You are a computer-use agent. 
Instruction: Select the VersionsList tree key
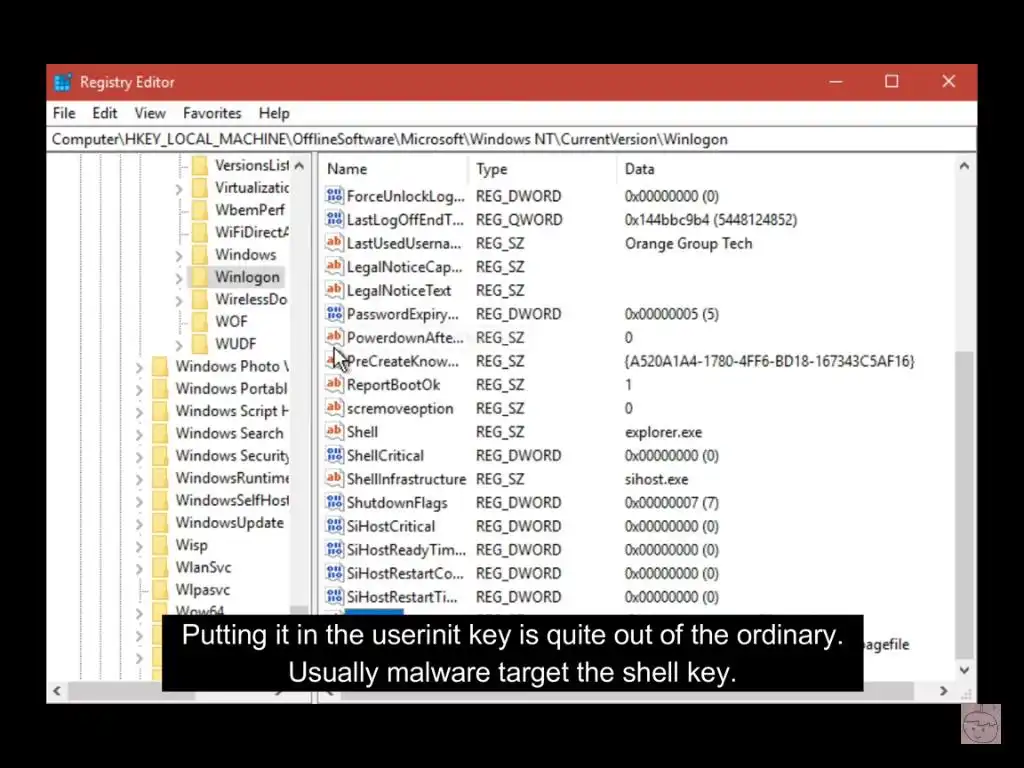pos(252,165)
